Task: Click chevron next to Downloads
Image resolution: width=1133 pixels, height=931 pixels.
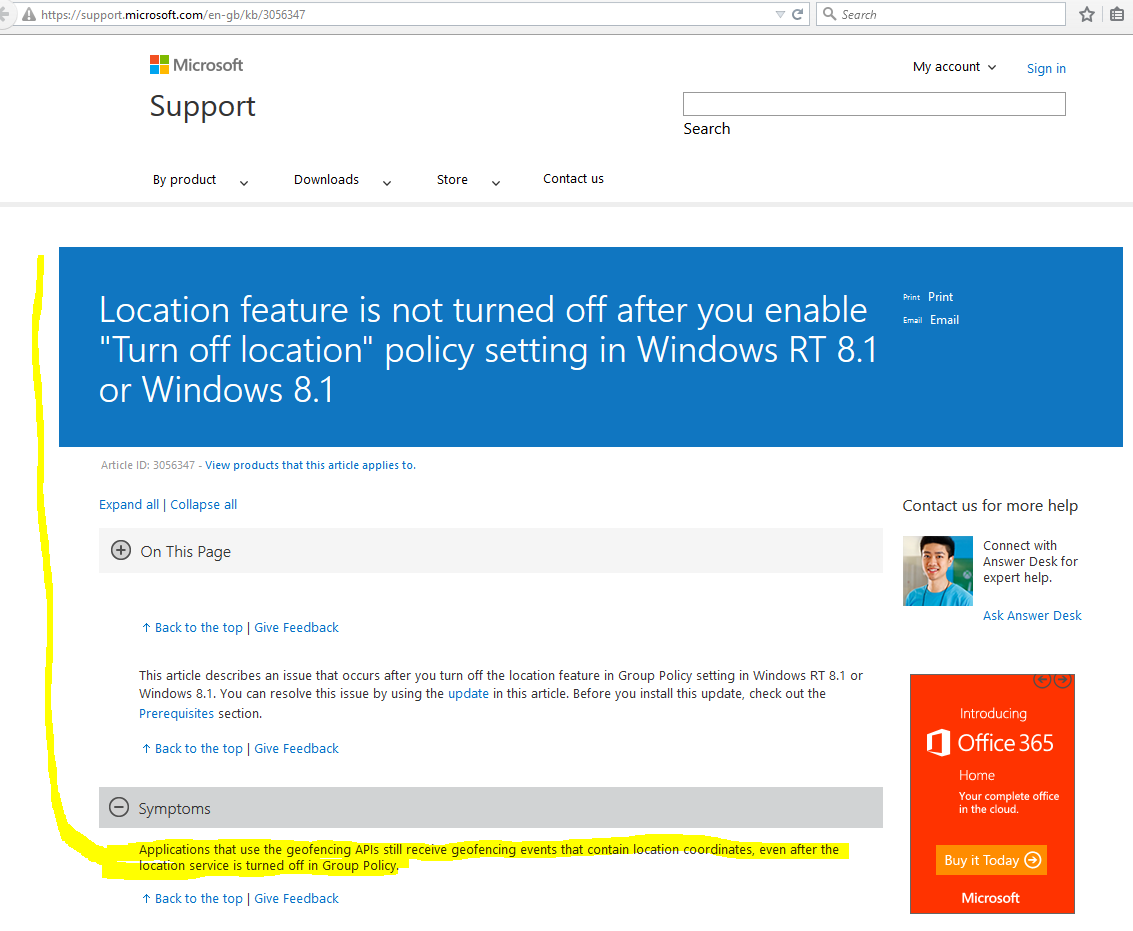Action: tap(387, 183)
